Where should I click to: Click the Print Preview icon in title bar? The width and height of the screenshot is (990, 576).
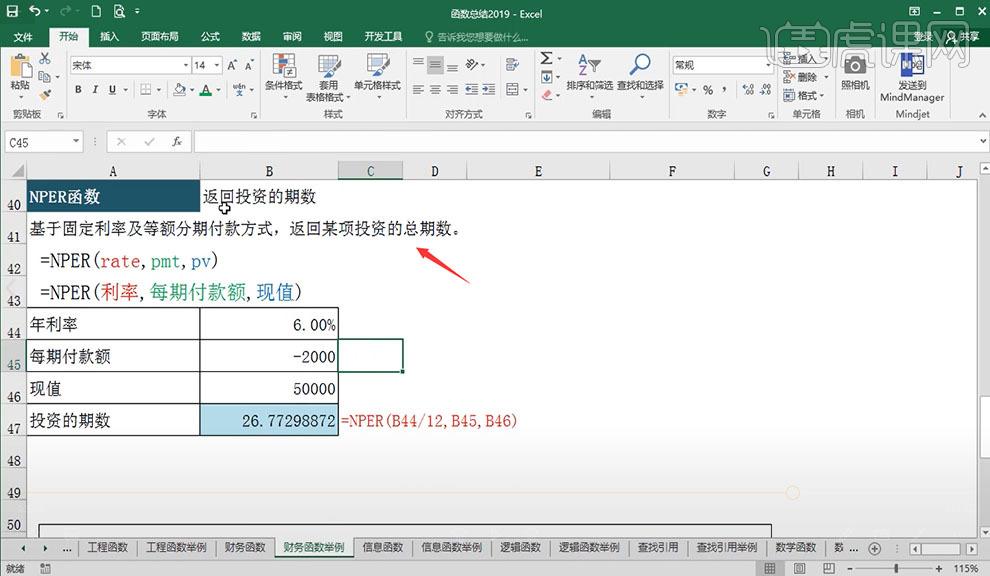[x=119, y=11]
